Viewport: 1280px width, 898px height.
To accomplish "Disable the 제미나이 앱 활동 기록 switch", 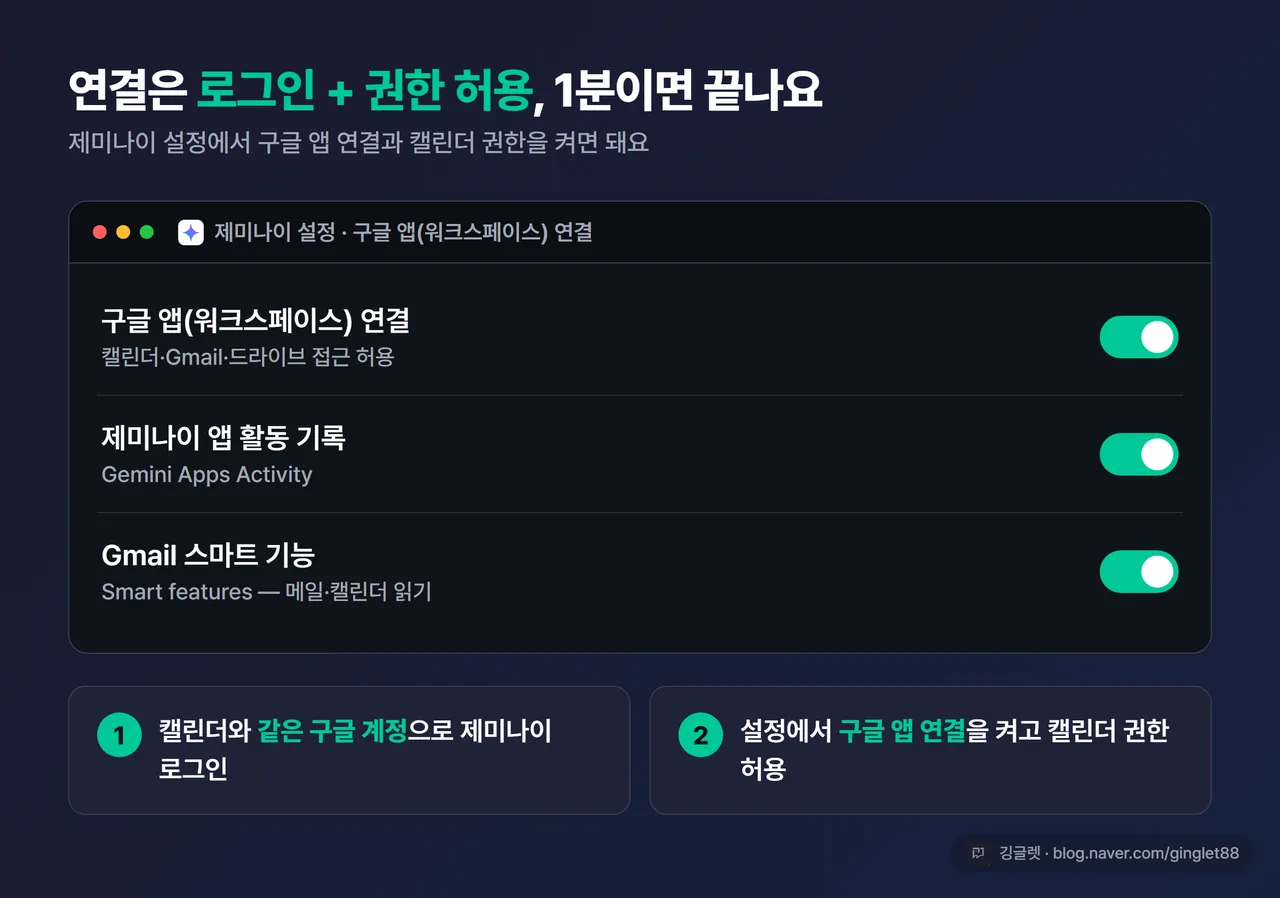I will [x=1139, y=454].
